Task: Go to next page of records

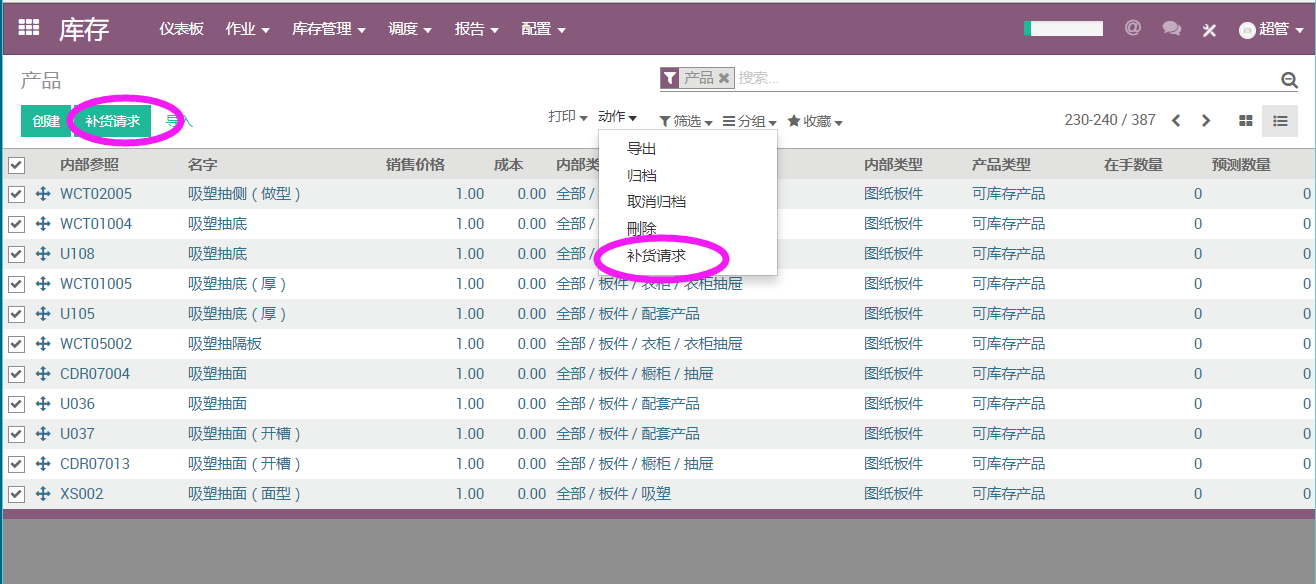Action: 1206,121
